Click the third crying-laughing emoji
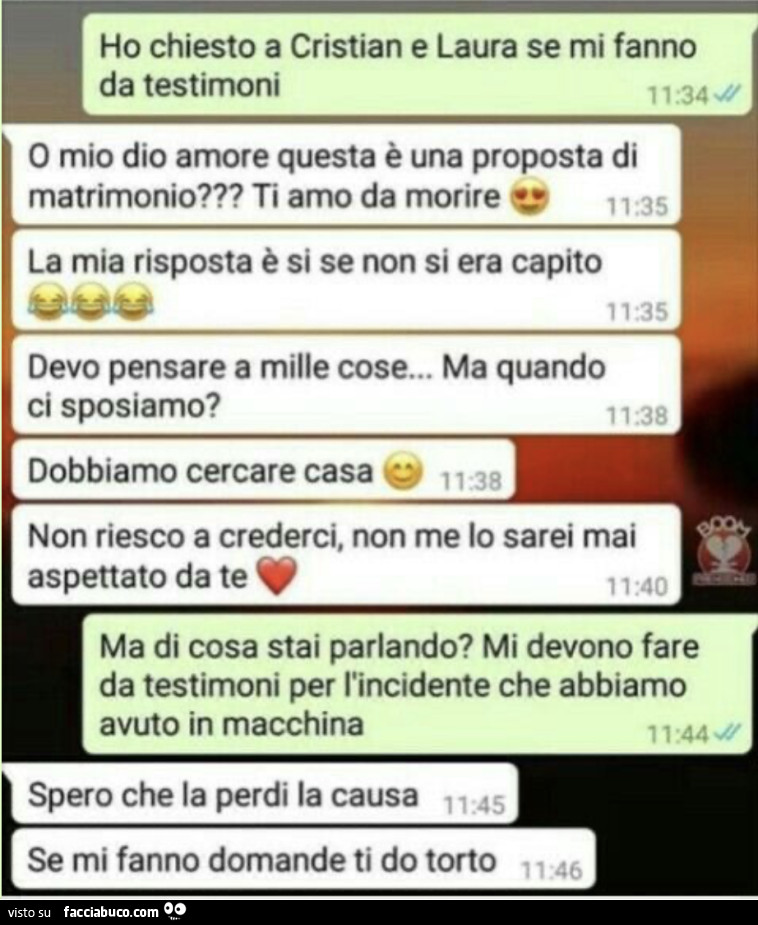Viewport: 758px width, 925px height. pos(133,301)
